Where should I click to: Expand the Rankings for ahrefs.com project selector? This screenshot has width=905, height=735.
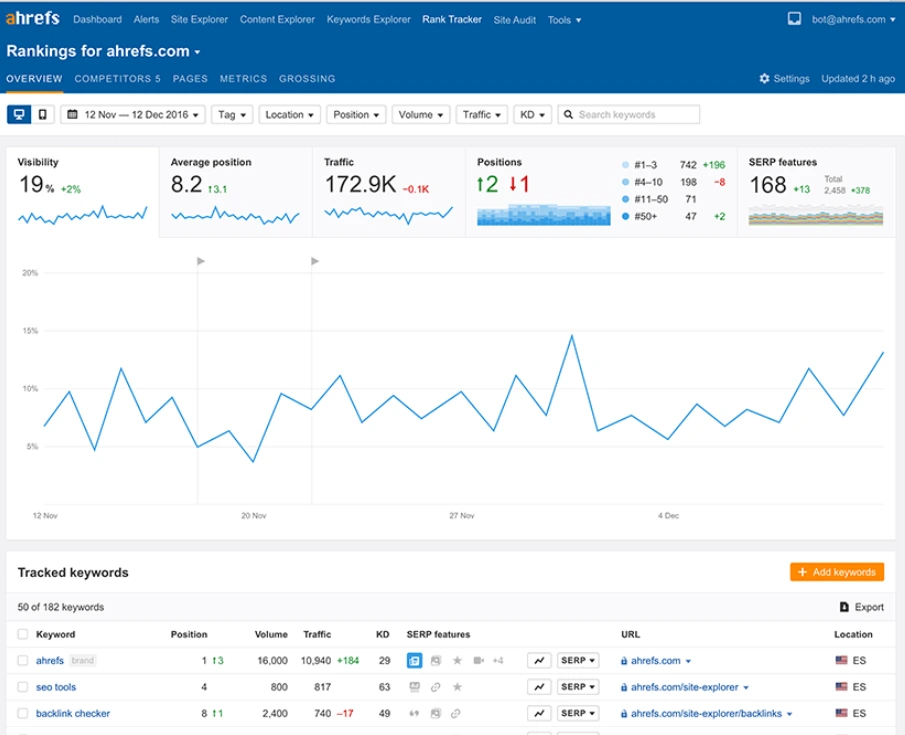coord(103,51)
